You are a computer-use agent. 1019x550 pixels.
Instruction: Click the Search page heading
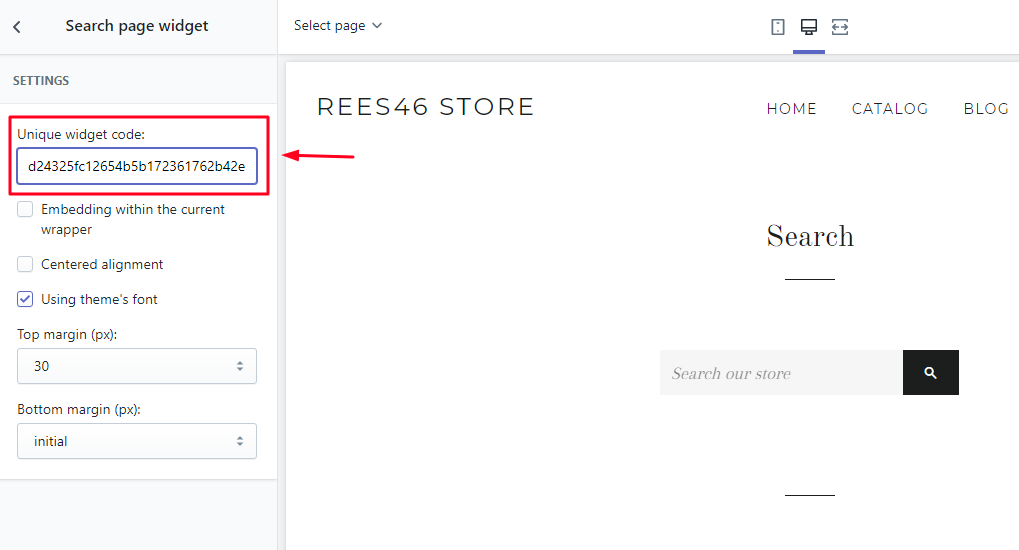[x=810, y=237]
